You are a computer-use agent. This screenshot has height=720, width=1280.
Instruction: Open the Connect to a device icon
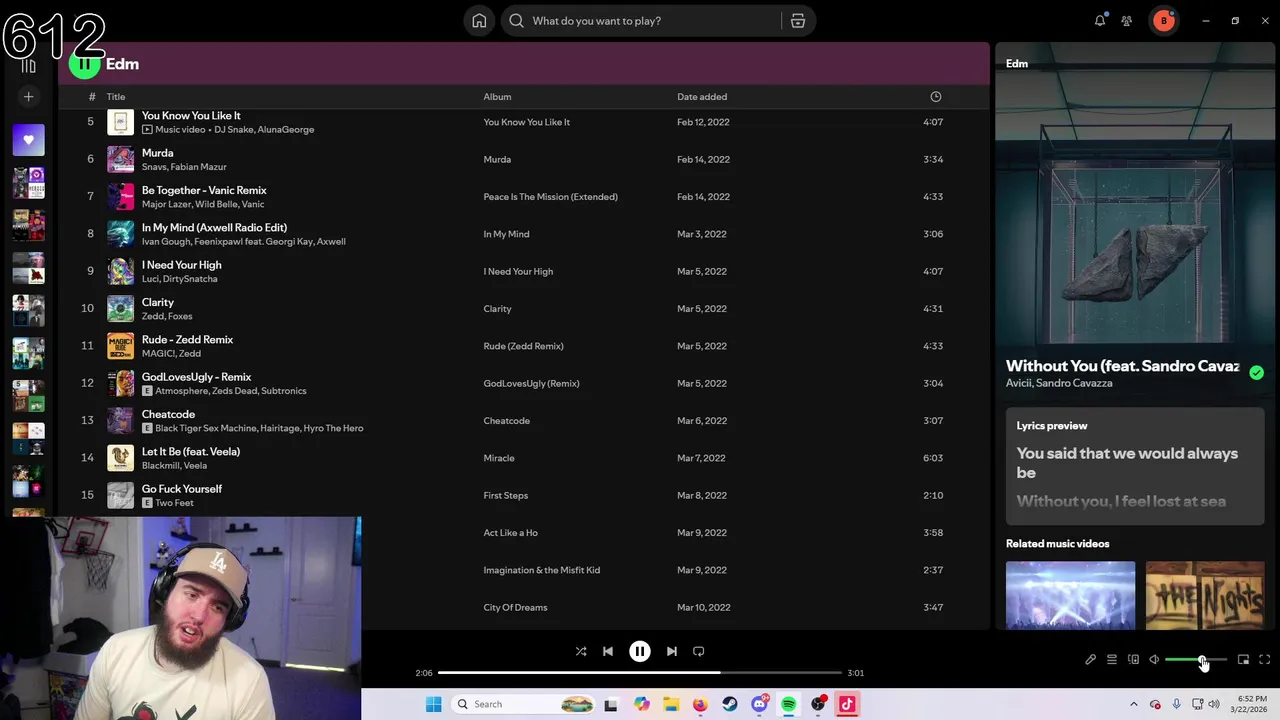[x=1133, y=660]
